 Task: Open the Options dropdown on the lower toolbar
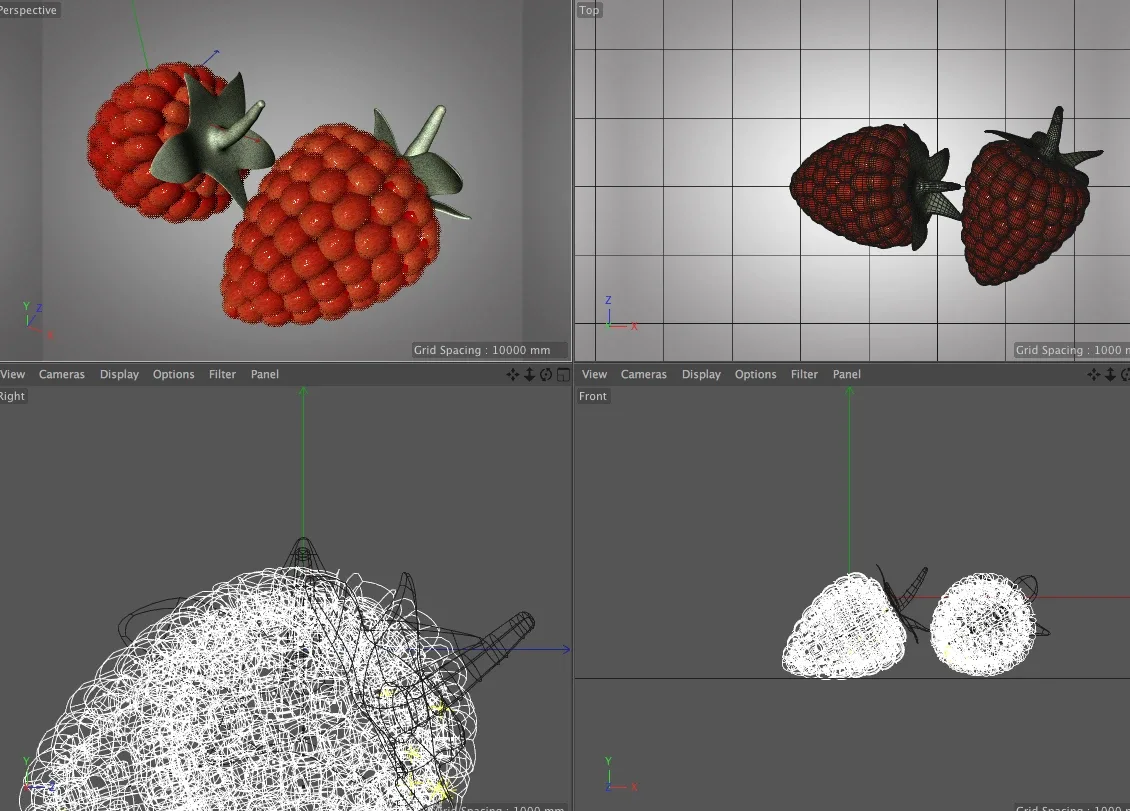(755, 374)
